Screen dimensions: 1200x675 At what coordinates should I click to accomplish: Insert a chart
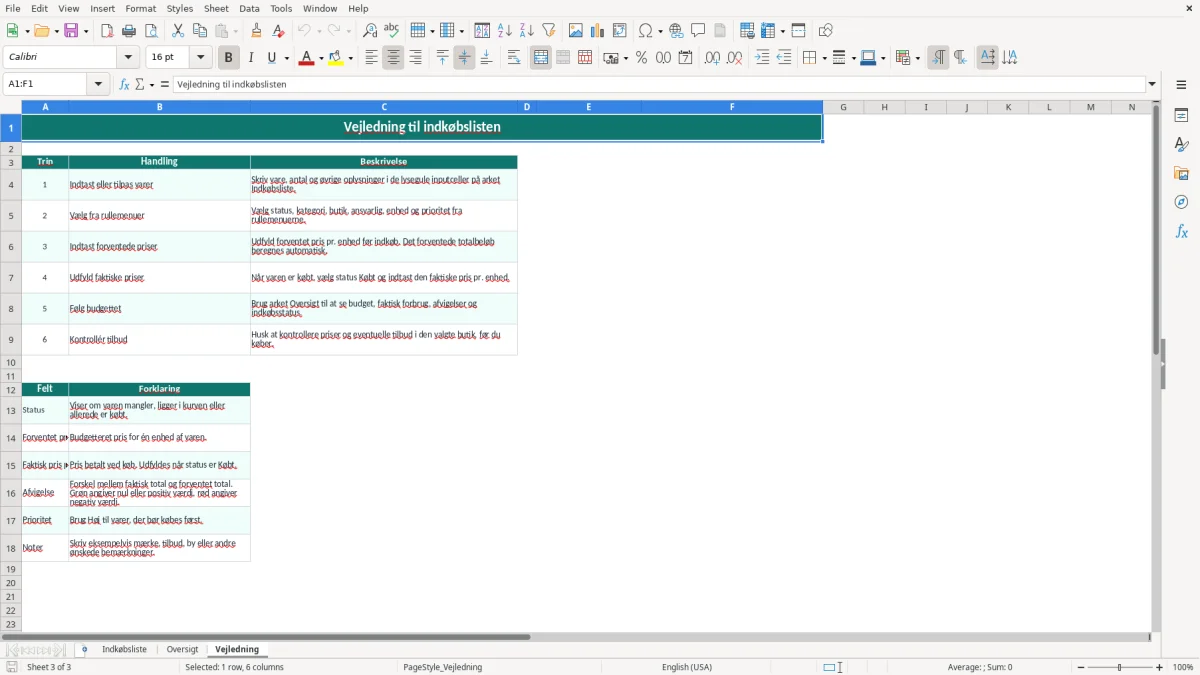coord(598,31)
